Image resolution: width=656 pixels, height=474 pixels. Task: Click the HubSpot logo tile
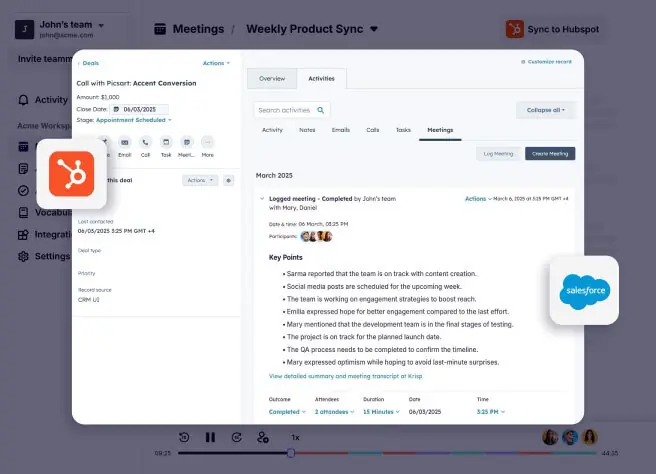(x=72, y=174)
